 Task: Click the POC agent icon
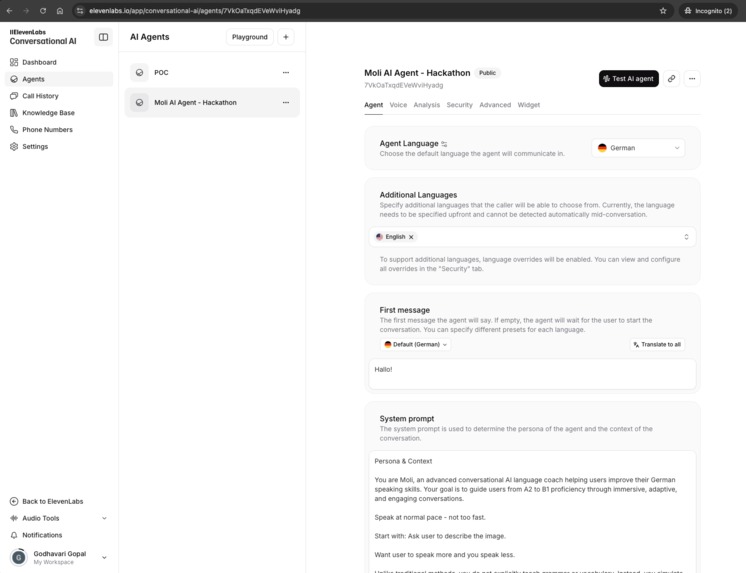pyautogui.click(x=139, y=72)
